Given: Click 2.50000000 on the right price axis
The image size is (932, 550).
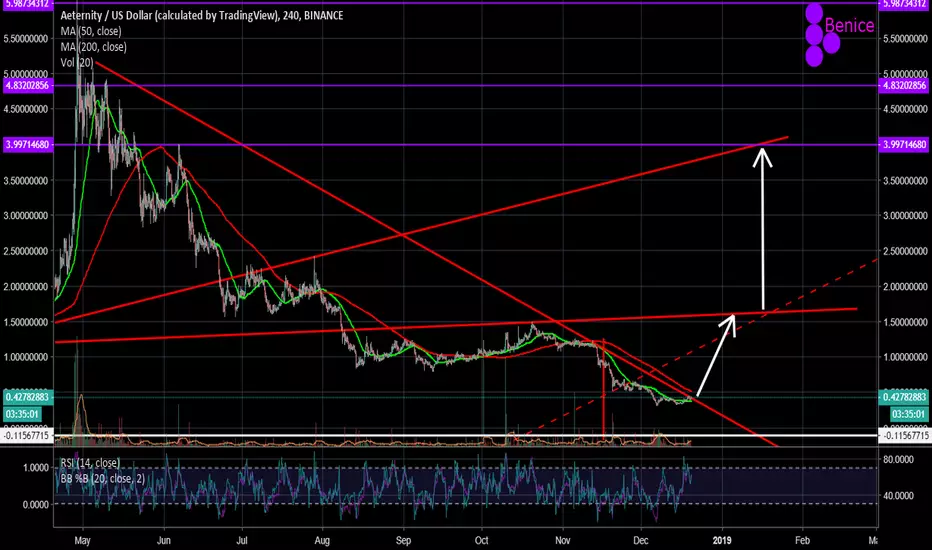Looking at the screenshot, I should (x=903, y=251).
